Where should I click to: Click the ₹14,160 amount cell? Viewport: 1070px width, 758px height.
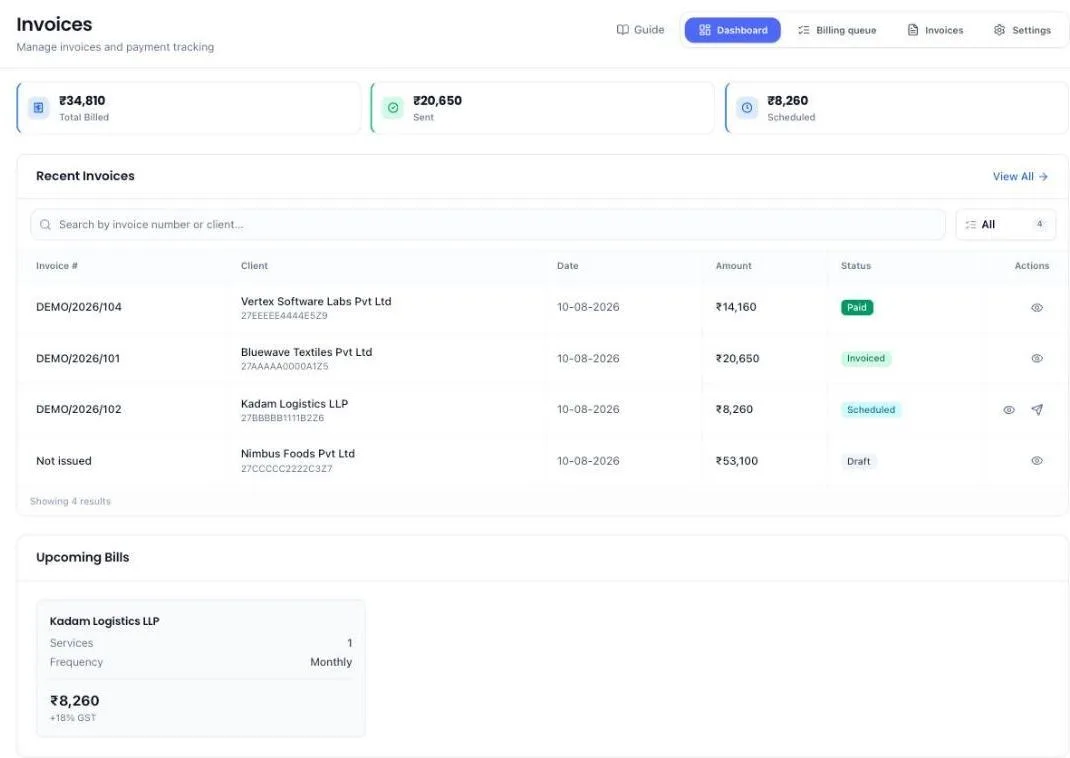pos(736,307)
